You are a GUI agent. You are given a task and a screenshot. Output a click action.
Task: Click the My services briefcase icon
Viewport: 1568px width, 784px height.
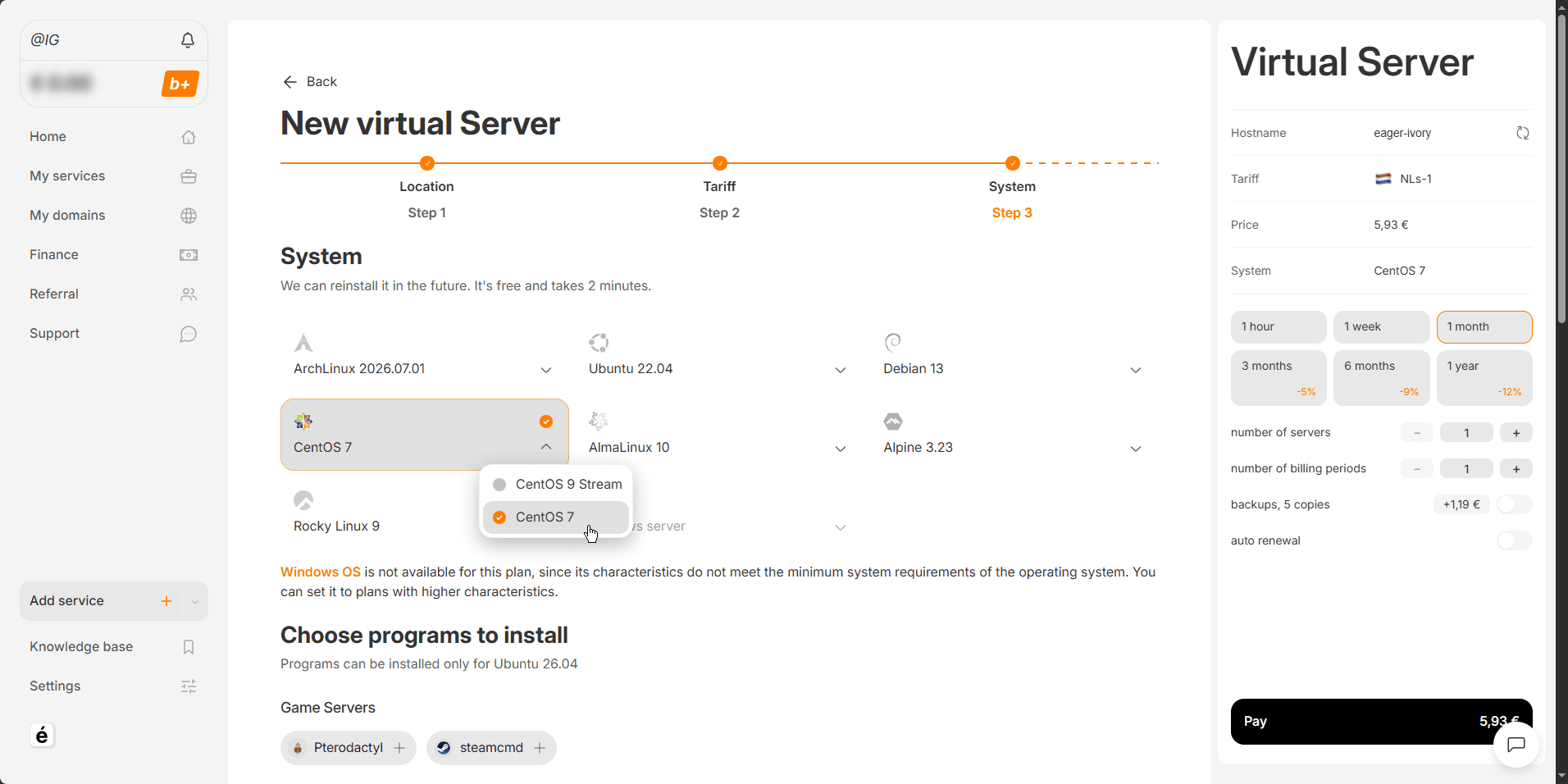189,176
